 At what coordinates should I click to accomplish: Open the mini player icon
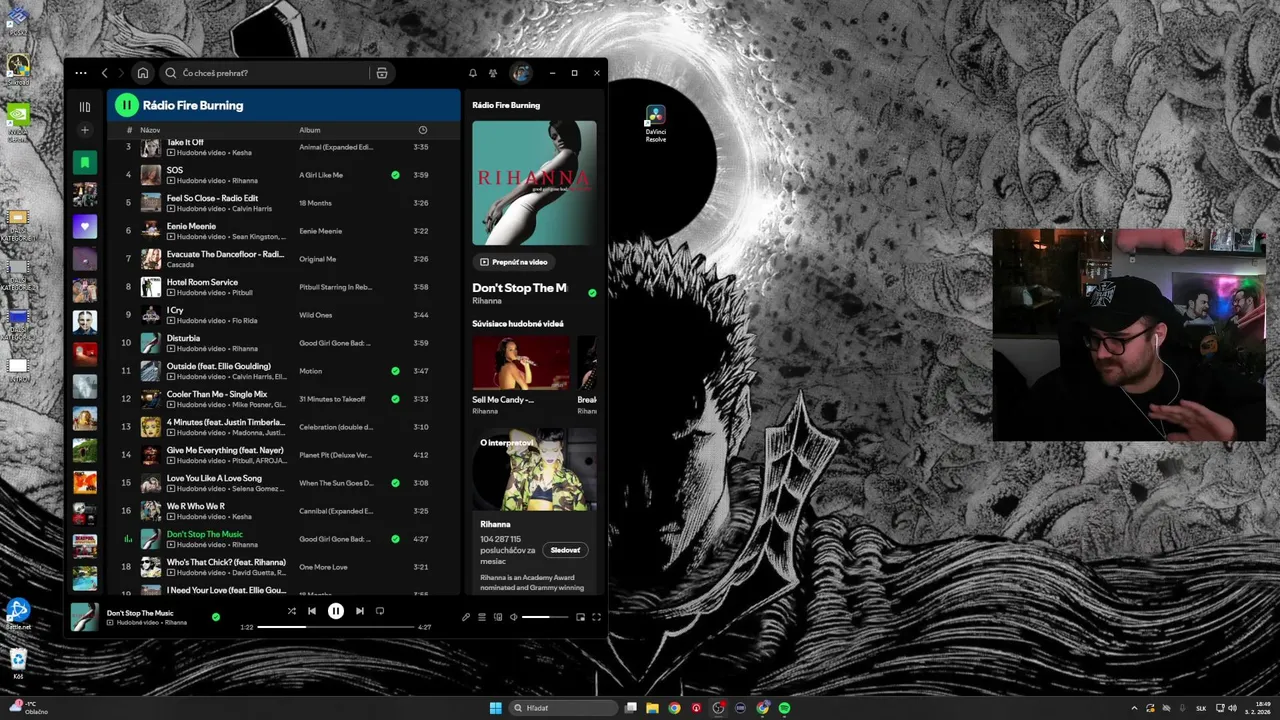[580, 617]
